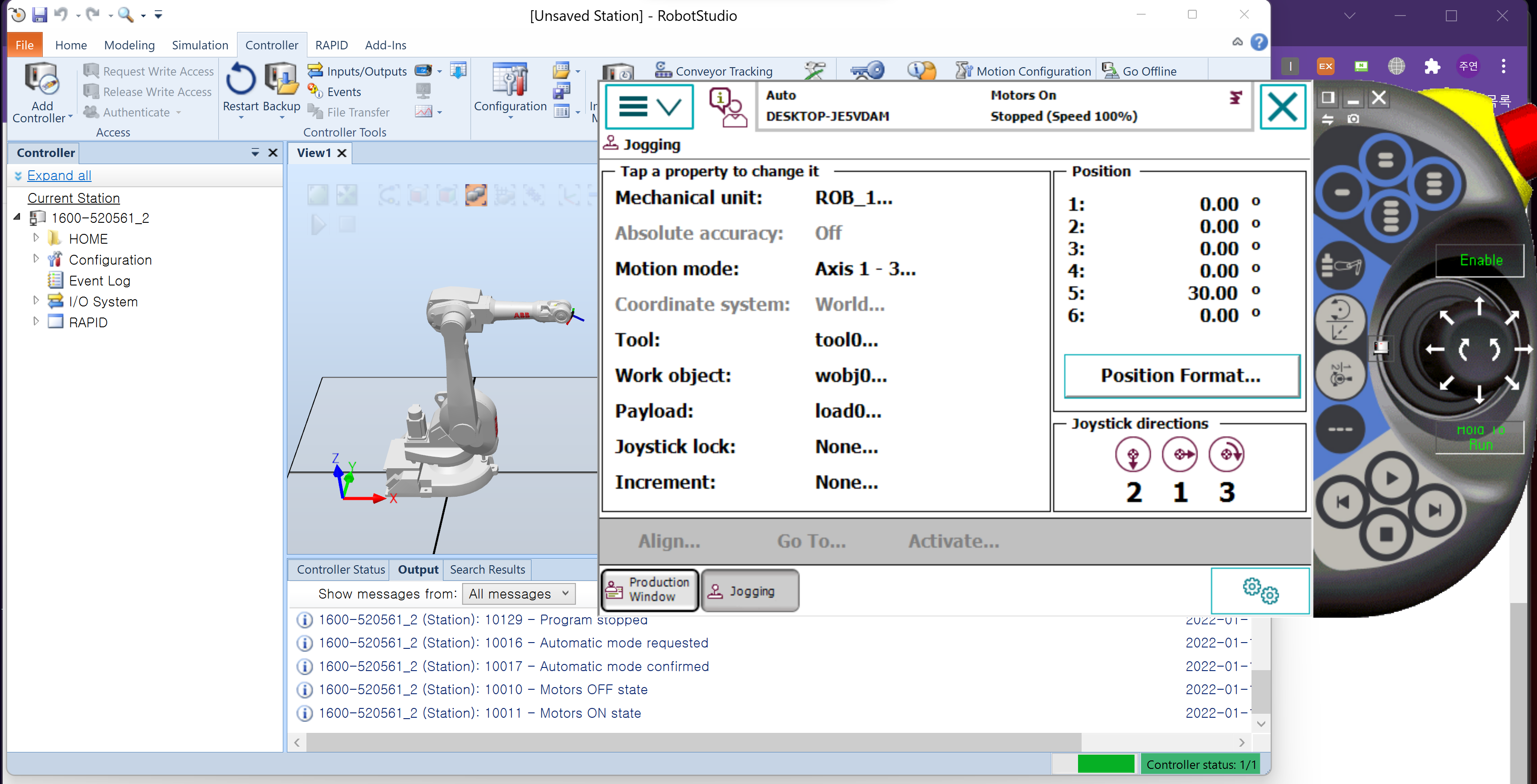Click the joystick direction 1 icon
Image resolution: width=1537 pixels, height=784 pixels.
pyautogui.click(x=1179, y=454)
